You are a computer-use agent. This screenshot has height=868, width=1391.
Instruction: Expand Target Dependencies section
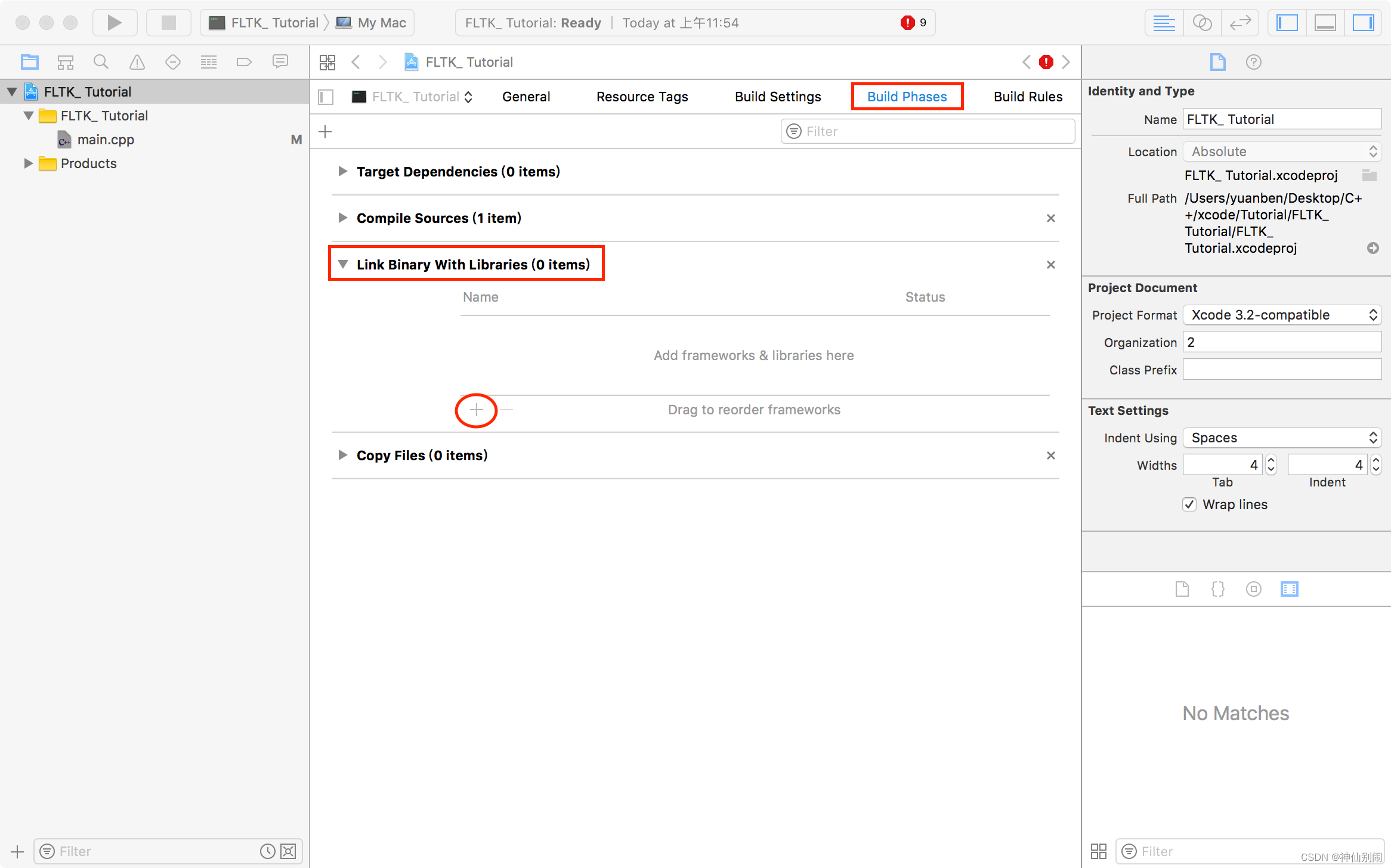342,172
